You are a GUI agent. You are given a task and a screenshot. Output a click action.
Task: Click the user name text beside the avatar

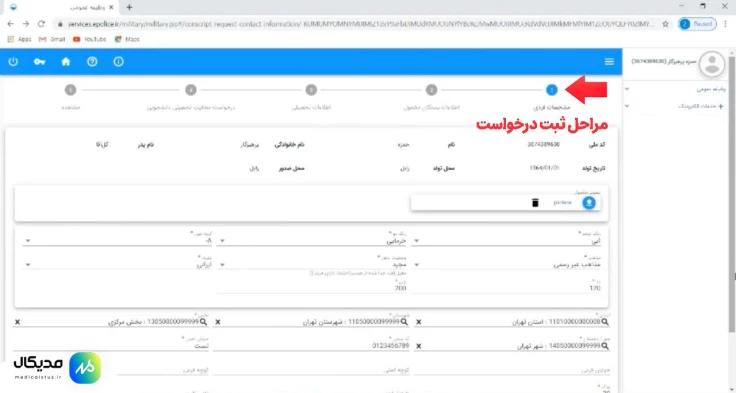[664, 62]
